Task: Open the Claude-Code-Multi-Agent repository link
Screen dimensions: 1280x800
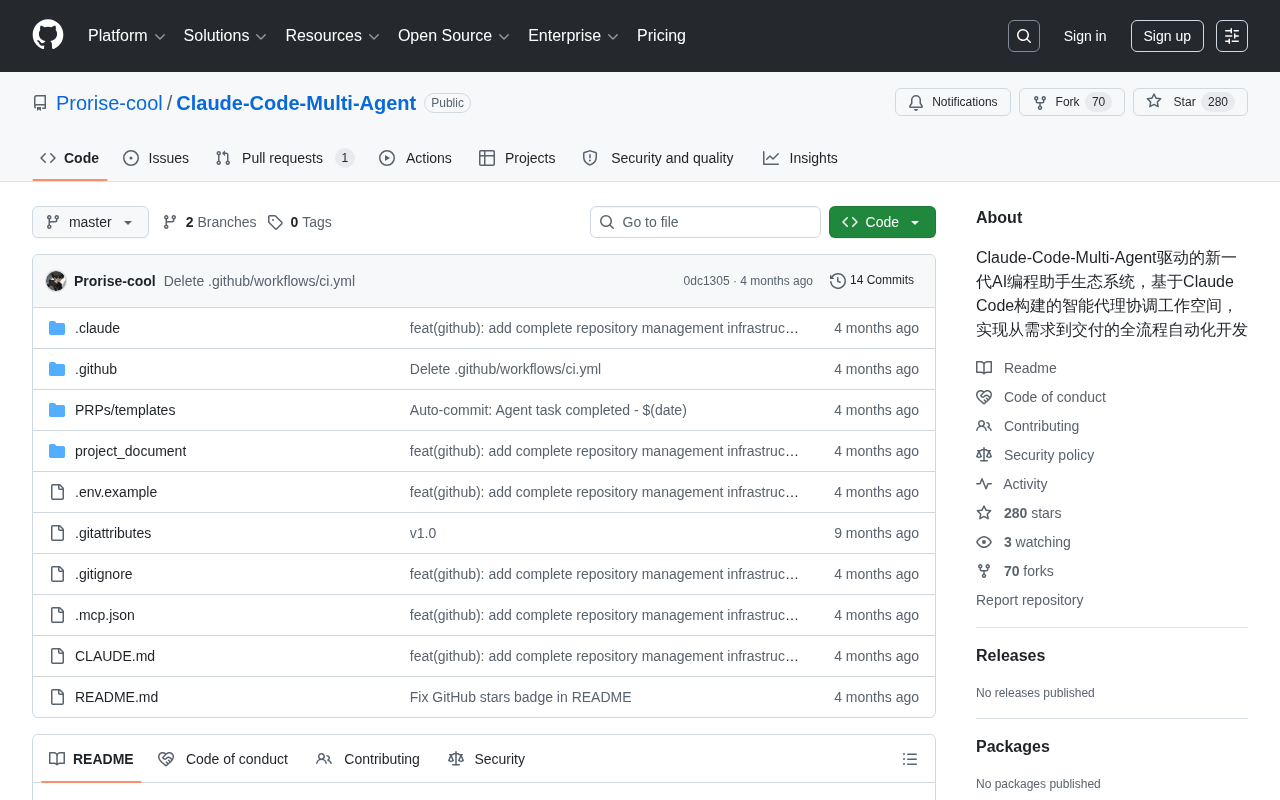Action: coord(296,103)
